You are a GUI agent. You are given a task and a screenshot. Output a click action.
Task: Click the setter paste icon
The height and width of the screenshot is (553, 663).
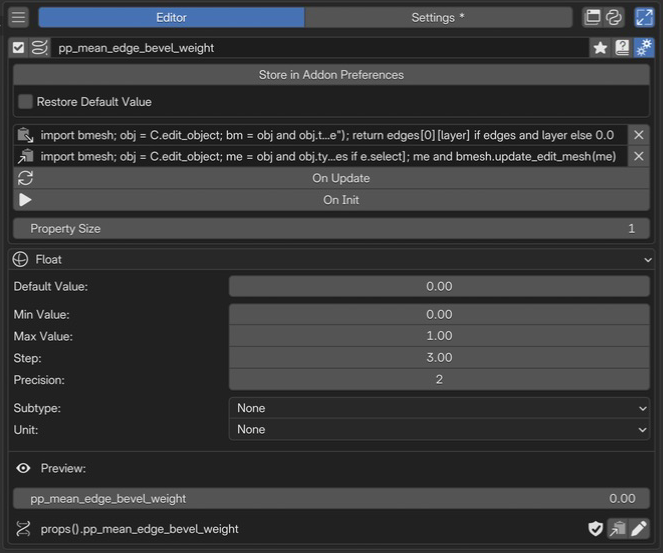[25, 156]
